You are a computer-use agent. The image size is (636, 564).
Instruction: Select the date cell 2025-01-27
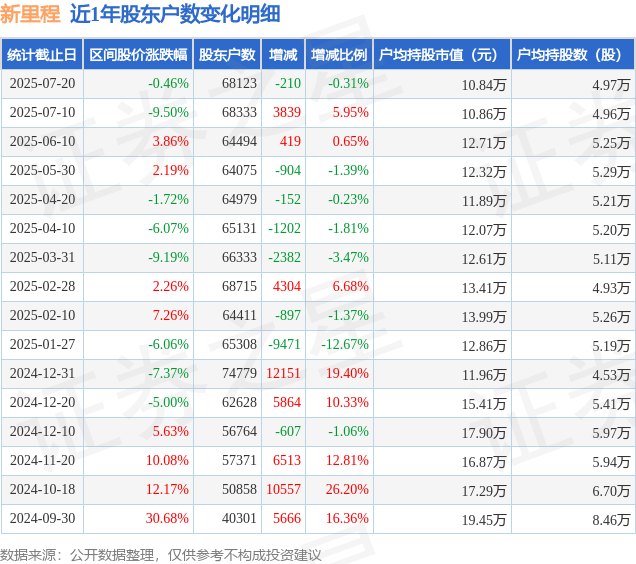coord(43,344)
